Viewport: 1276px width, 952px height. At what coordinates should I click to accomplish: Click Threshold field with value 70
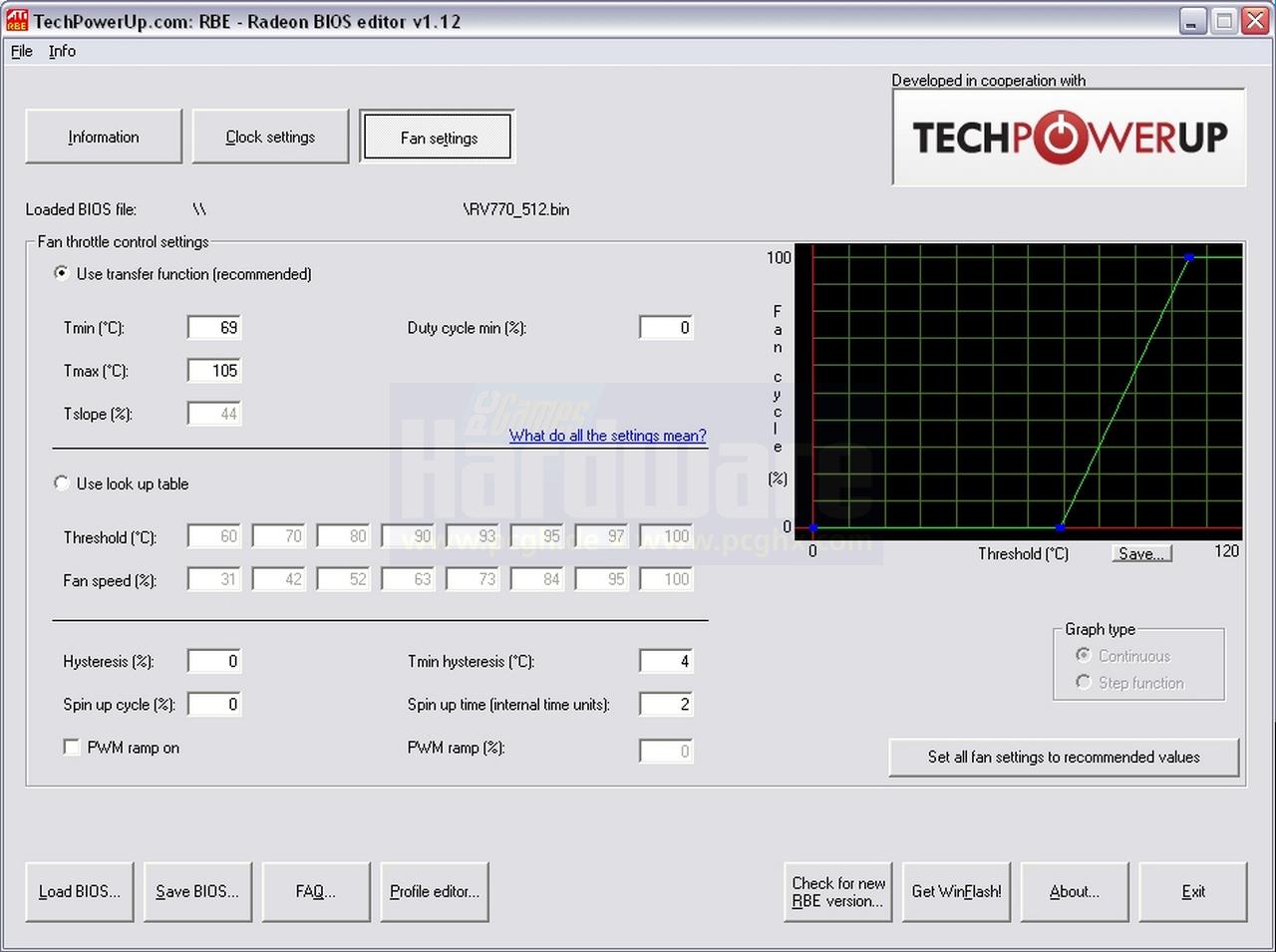pos(279,536)
